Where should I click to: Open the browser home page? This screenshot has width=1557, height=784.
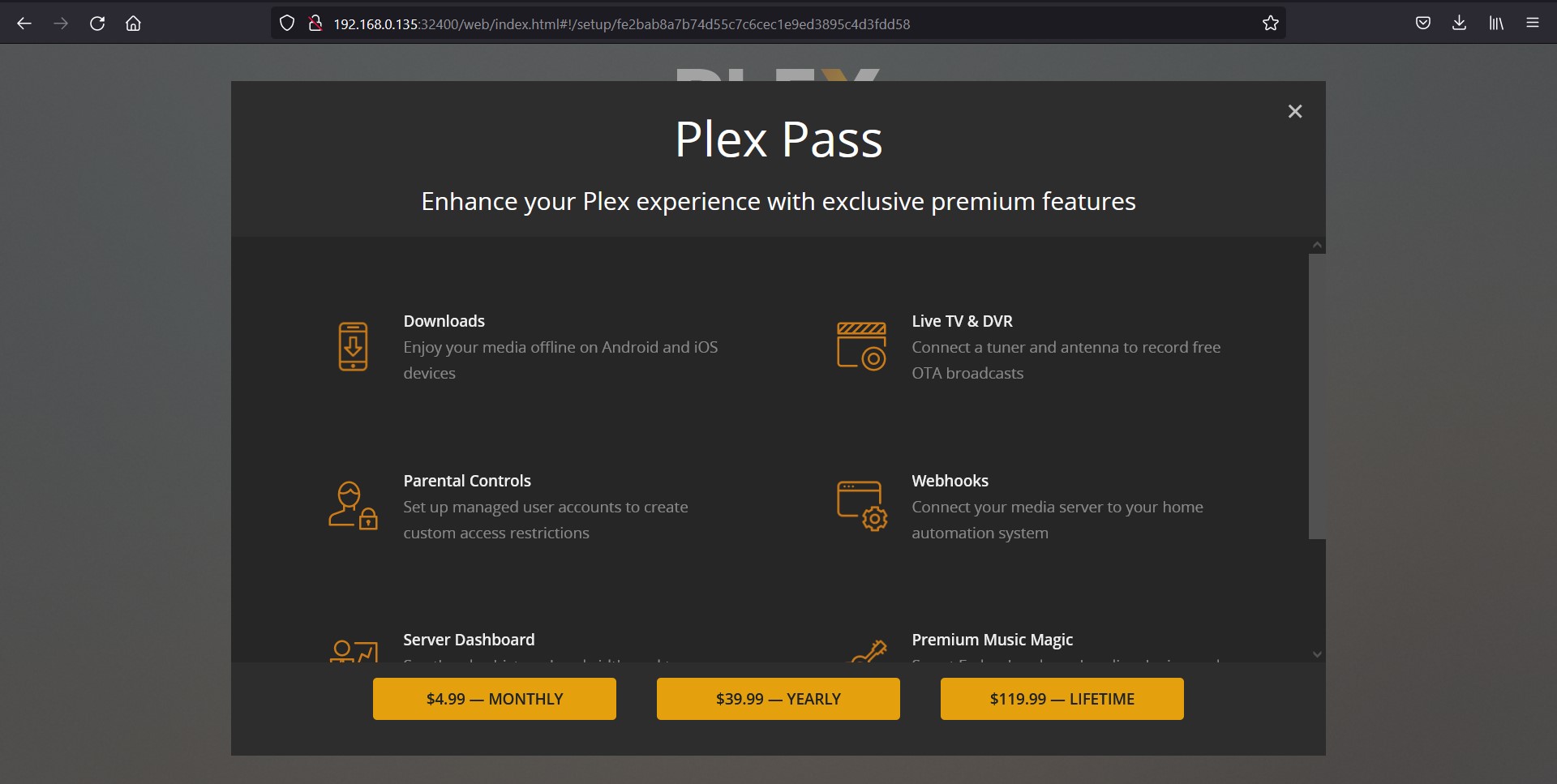(134, 24)
